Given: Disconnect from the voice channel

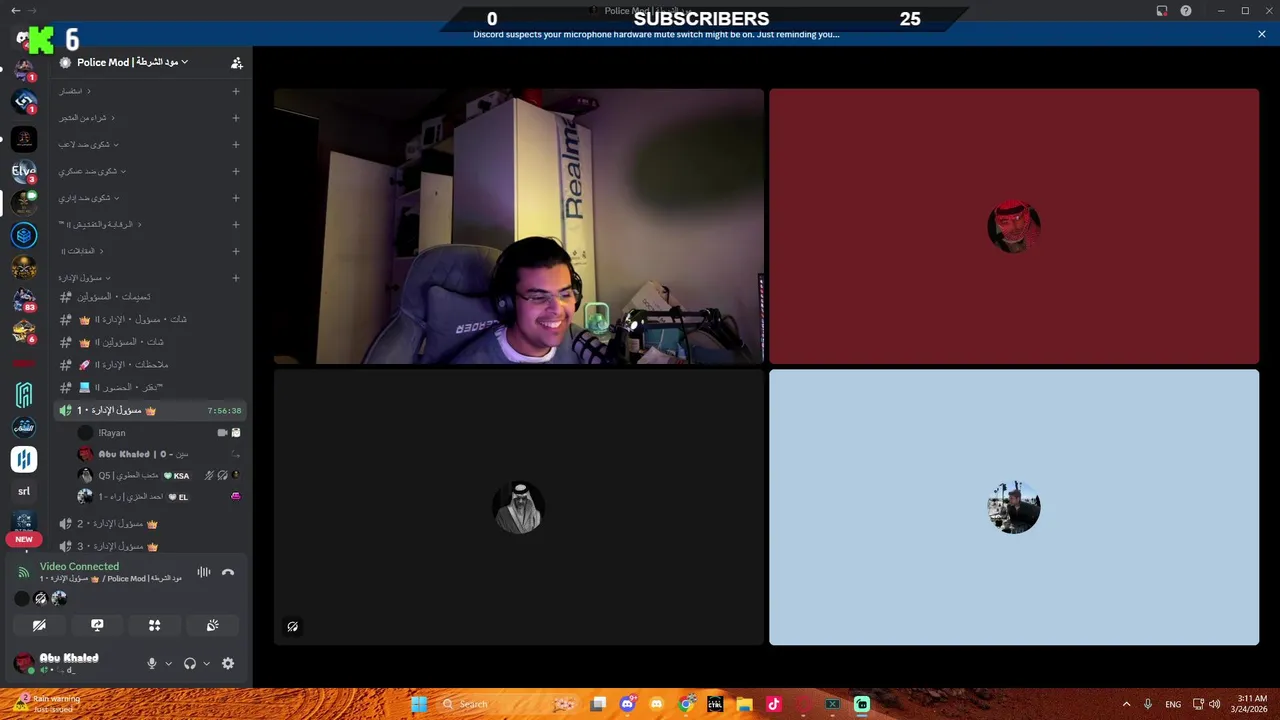Looking at the screenshot, I should (228, 573).
